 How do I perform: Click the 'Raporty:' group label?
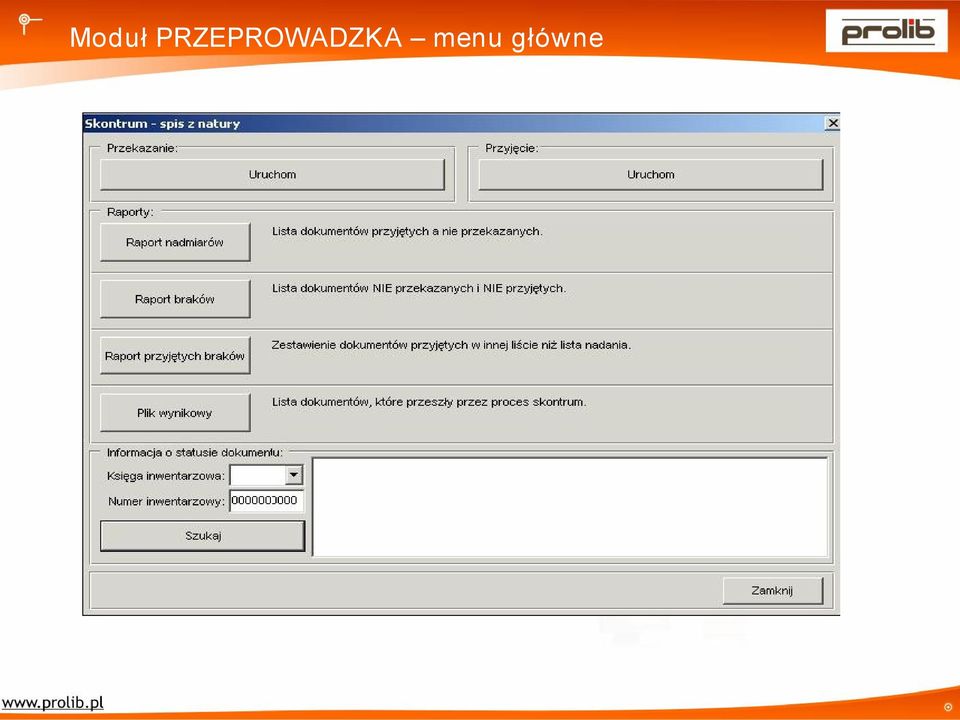(130, 212)
